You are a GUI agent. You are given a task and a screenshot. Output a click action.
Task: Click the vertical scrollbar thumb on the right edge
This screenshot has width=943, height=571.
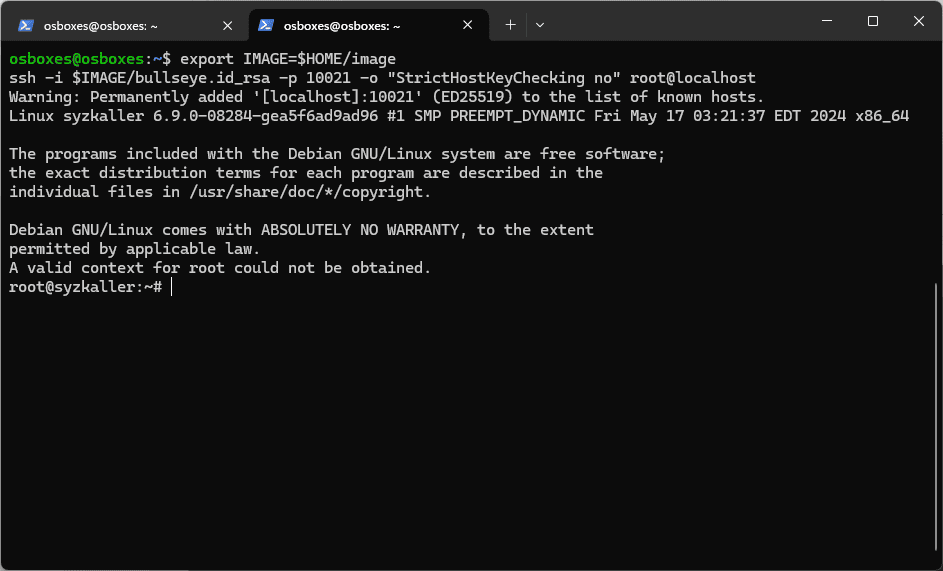coord(937,420)
